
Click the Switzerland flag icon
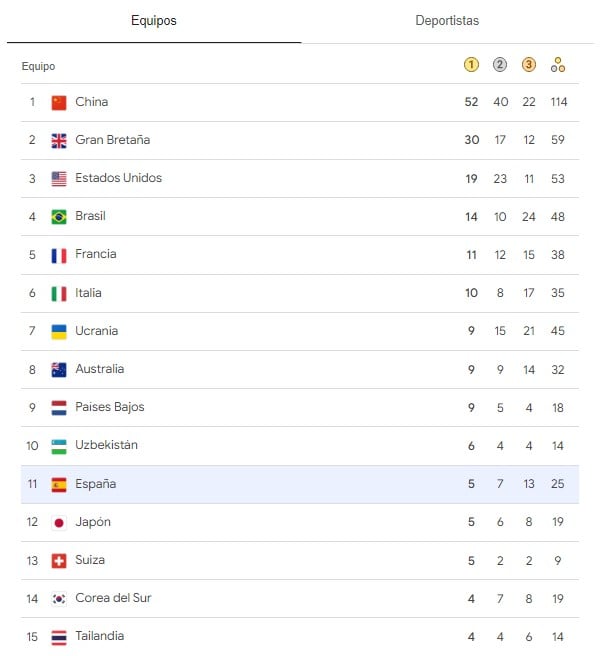click(59, 561)
